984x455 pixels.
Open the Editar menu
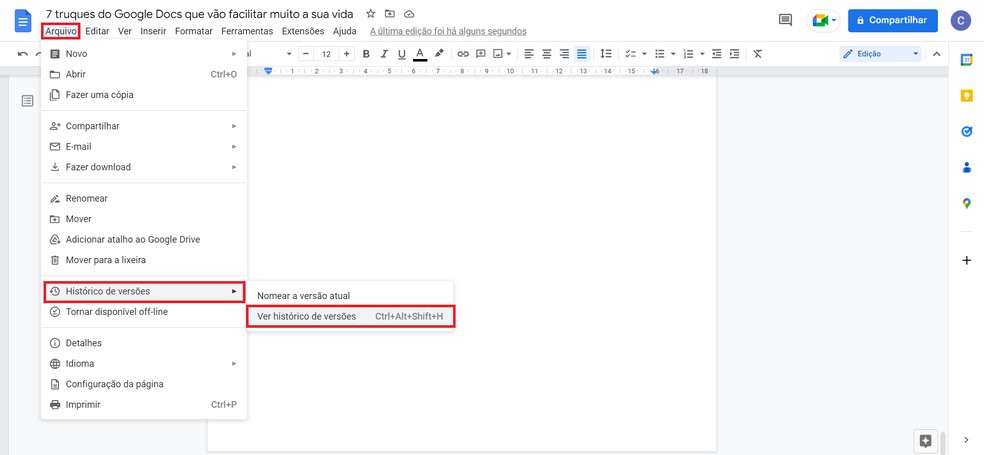97,31
